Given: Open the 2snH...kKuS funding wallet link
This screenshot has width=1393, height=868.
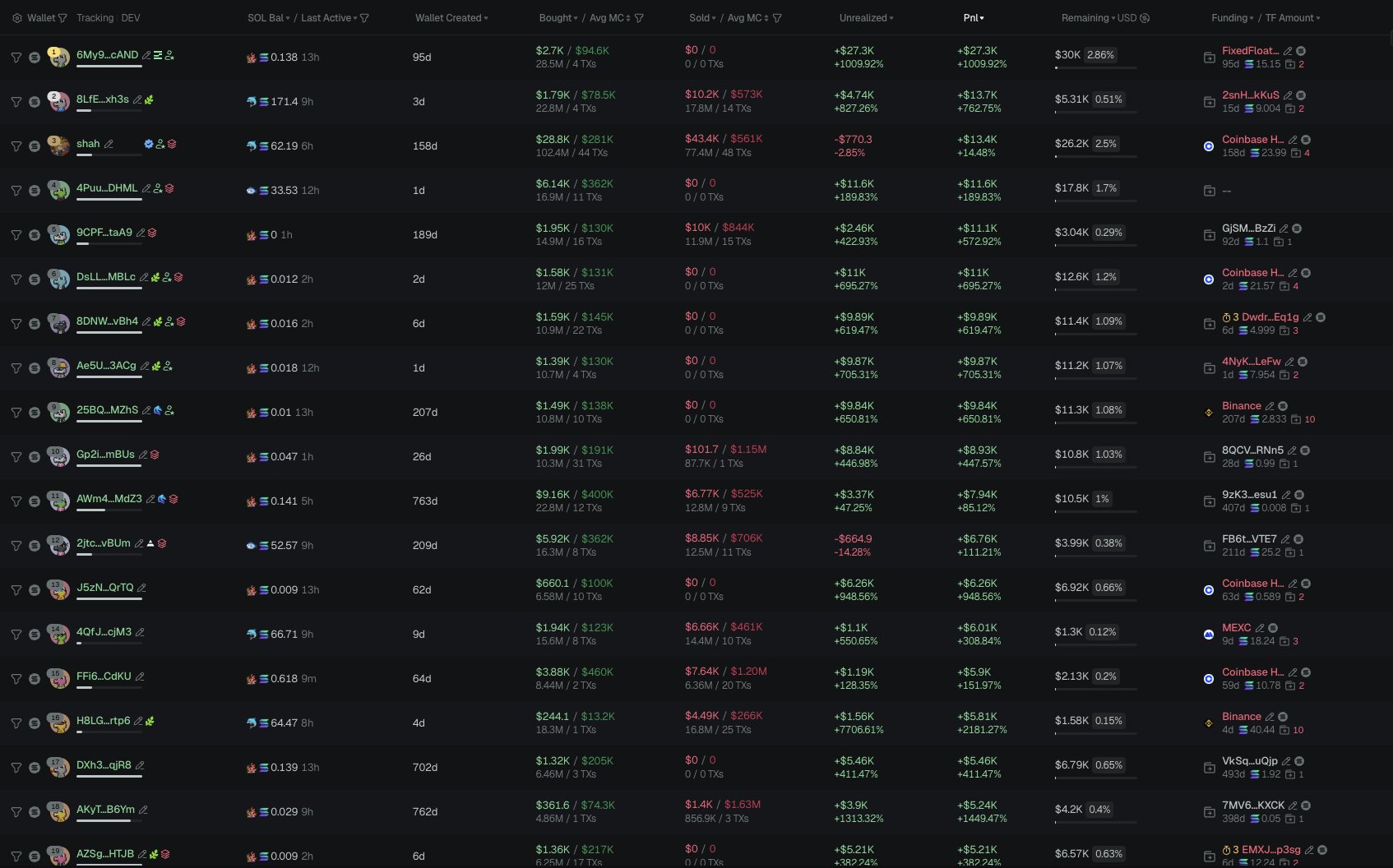Looking at the screenshot, I should click(x=1250, y=95).
